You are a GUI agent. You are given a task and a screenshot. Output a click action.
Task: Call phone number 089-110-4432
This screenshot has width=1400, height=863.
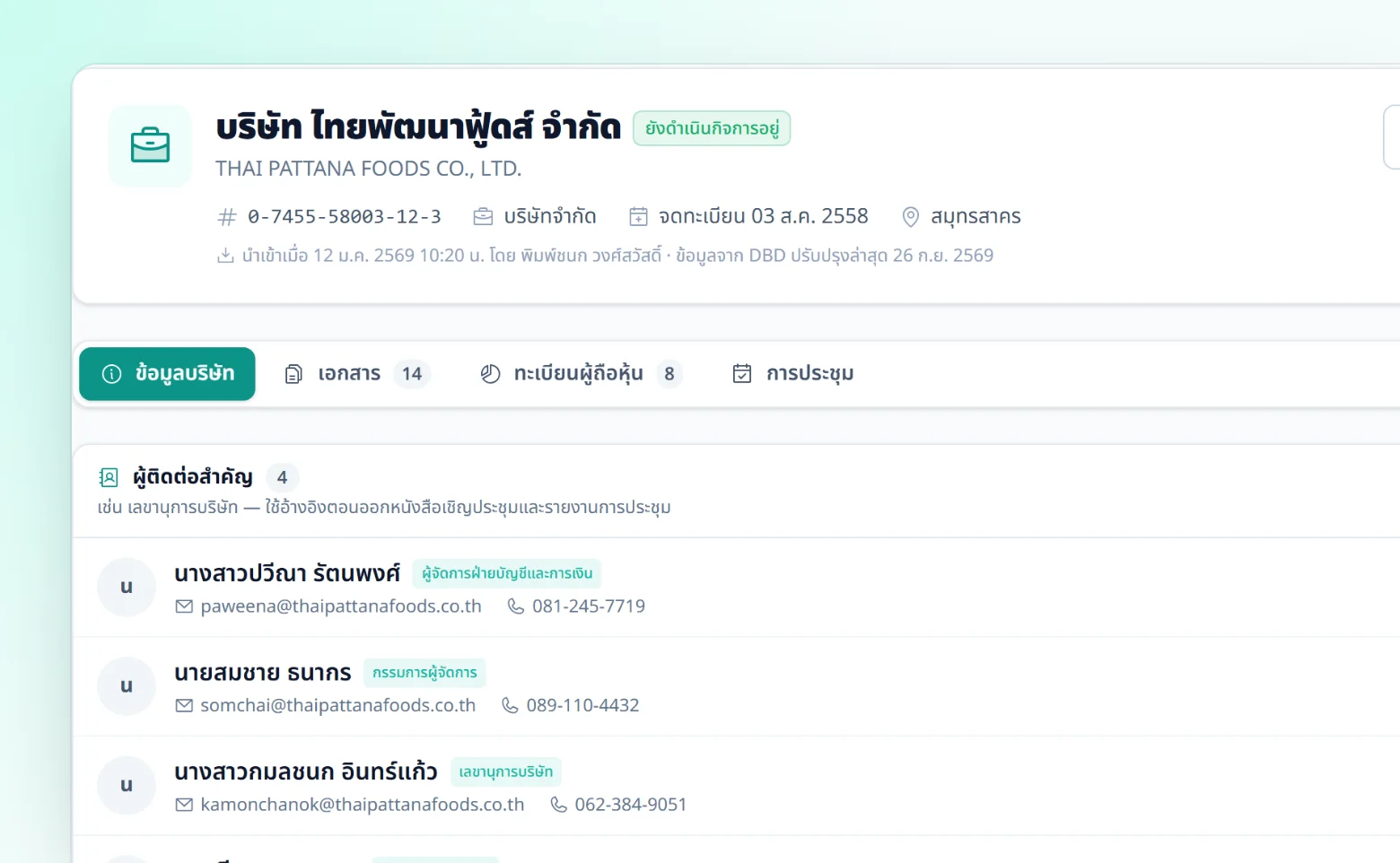(583, 706)
